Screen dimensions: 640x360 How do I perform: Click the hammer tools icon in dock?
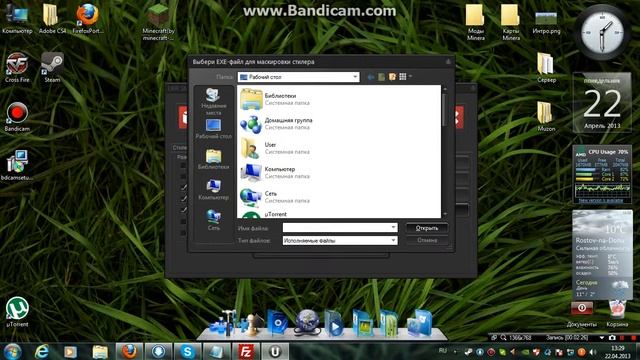(x=222, y=323)
